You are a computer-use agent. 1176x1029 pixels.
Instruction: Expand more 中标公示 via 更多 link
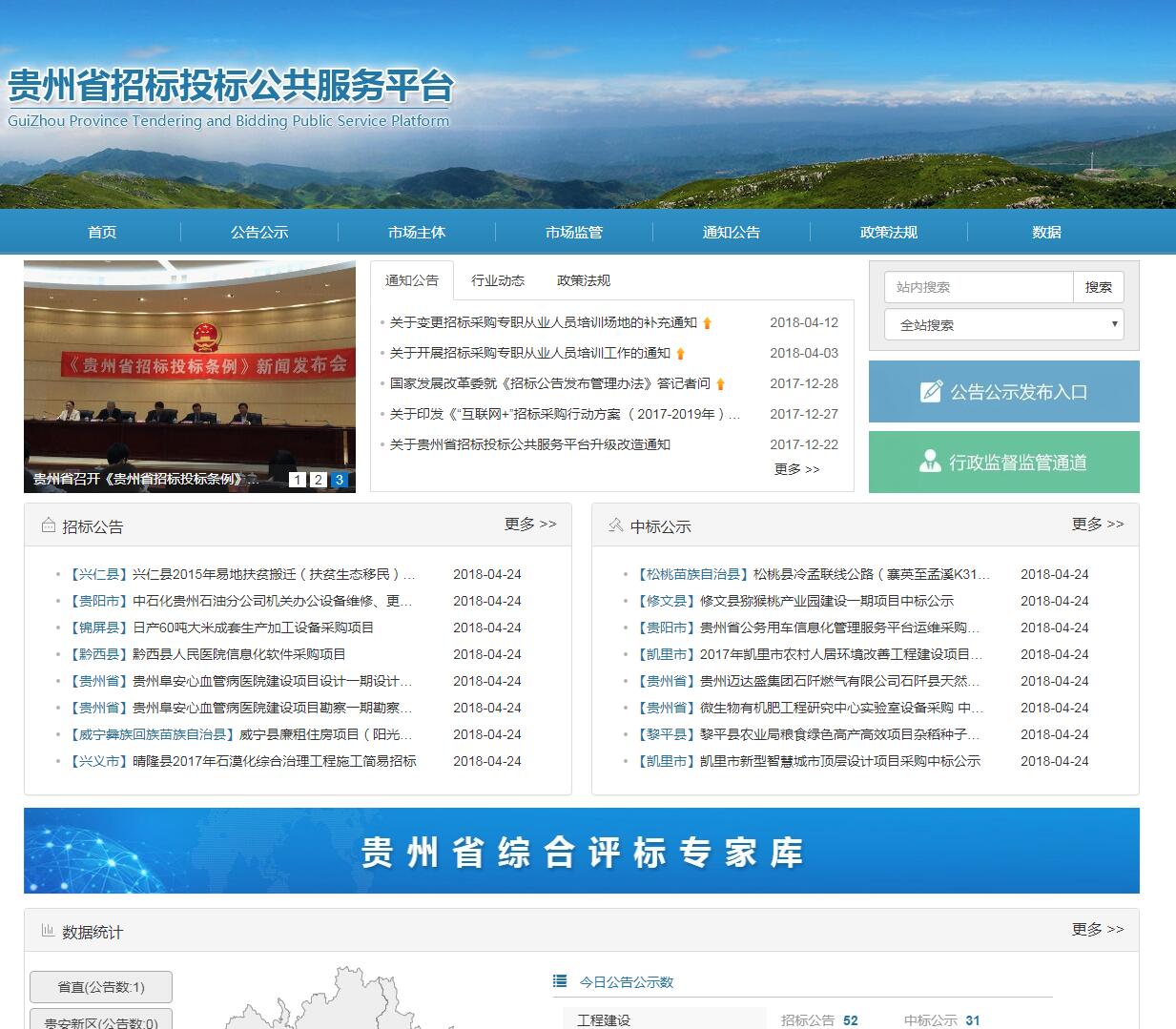[1098, 525]
